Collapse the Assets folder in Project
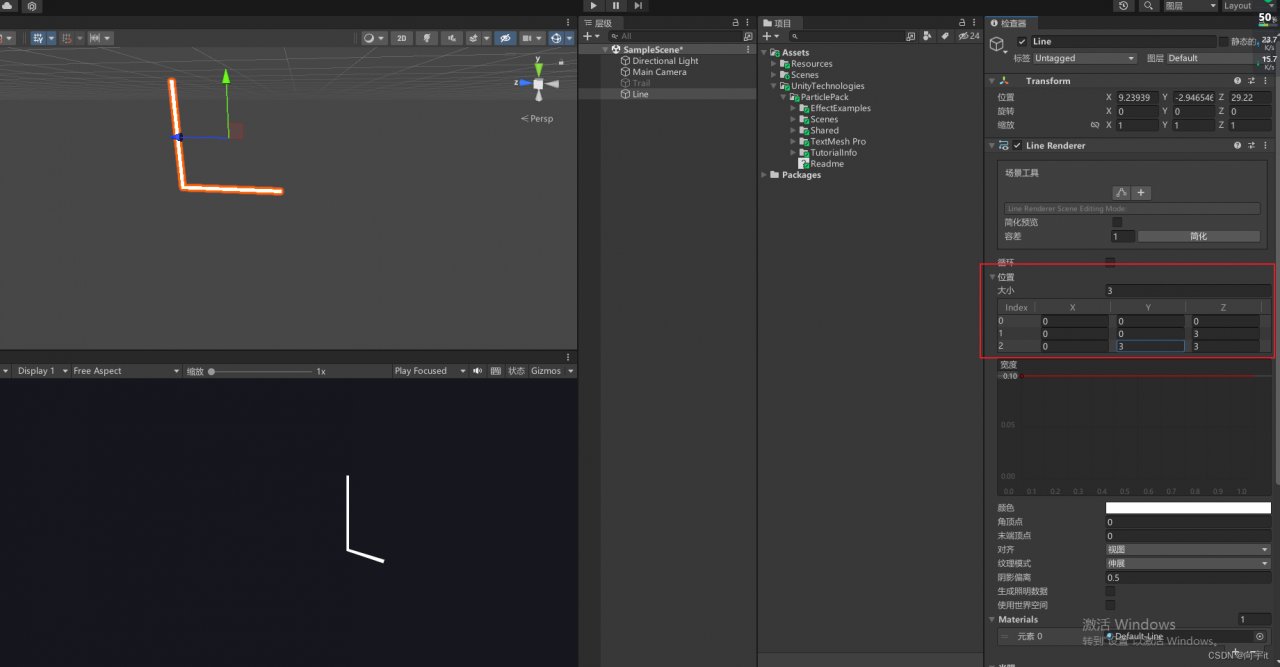The height and width of the screenshot is (667, 1280). [x=765, y=53]
